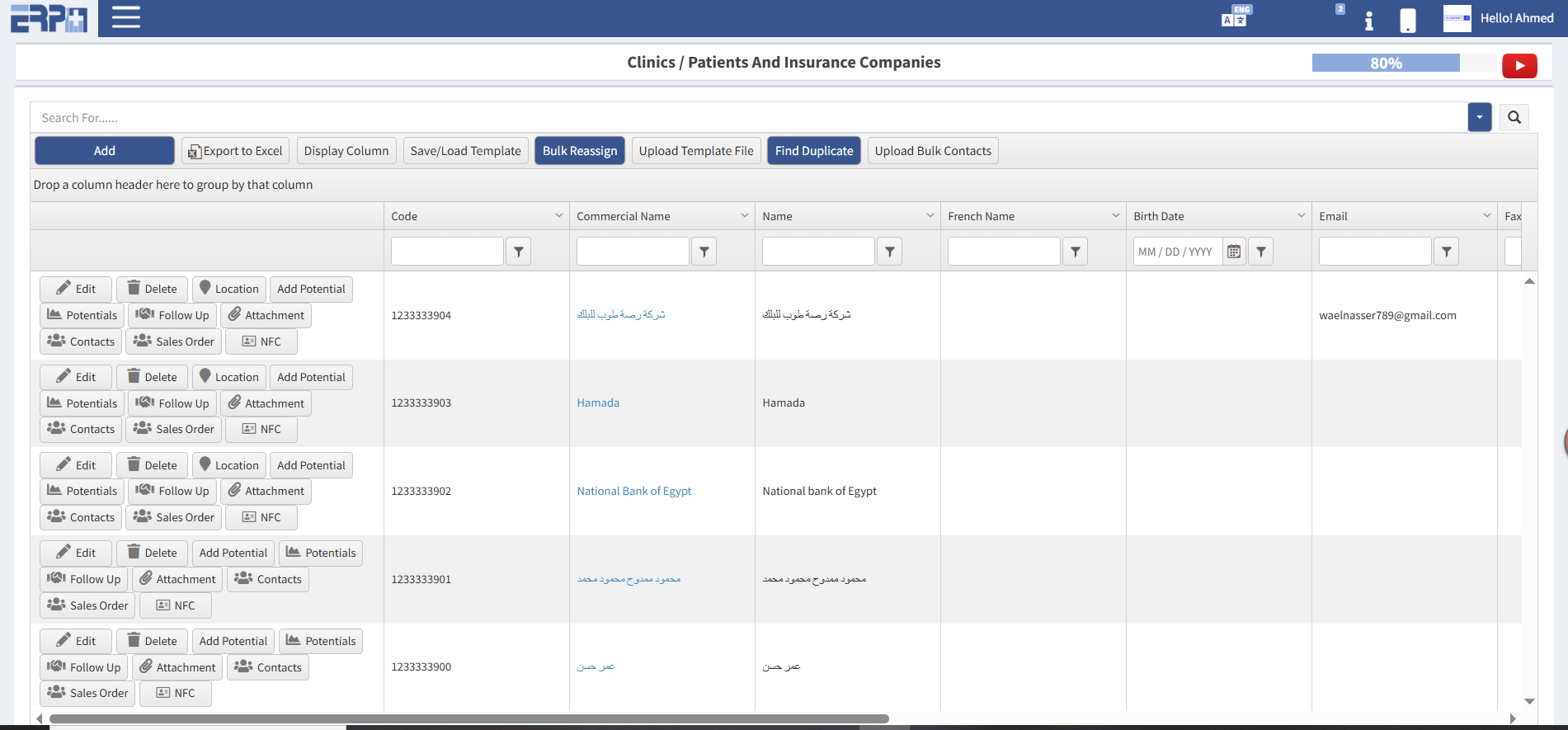Click the Search For input field
Viewport: 1568px width, 730px height.
[x=742, y=118]
